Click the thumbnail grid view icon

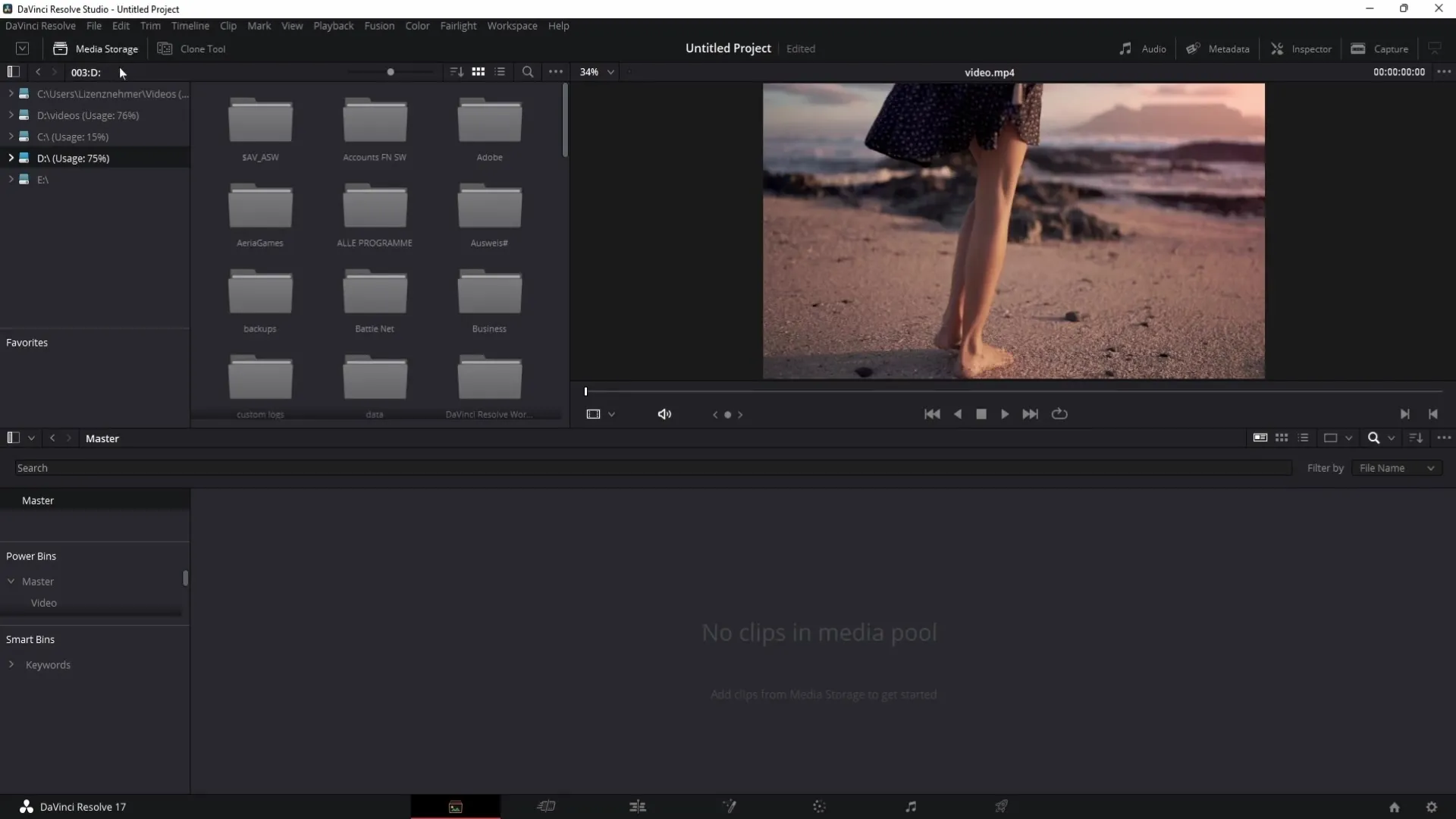coord(478,71)
